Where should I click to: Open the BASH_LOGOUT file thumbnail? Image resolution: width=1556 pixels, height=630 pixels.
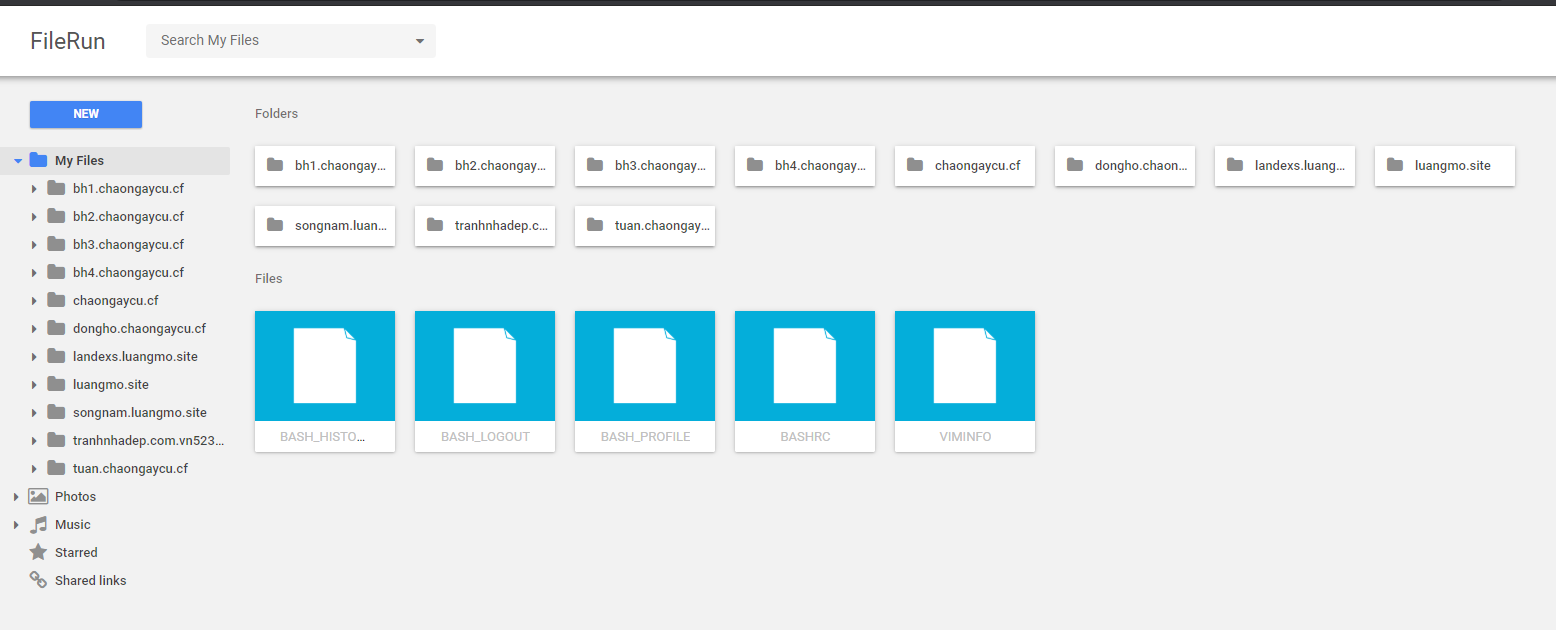[485, 366]
